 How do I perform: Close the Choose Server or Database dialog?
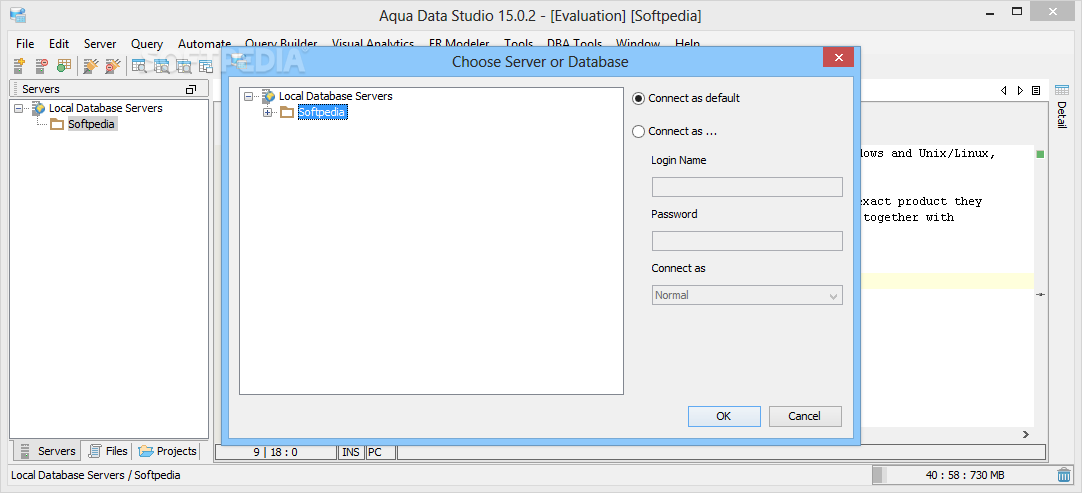(x=838, y=57)
